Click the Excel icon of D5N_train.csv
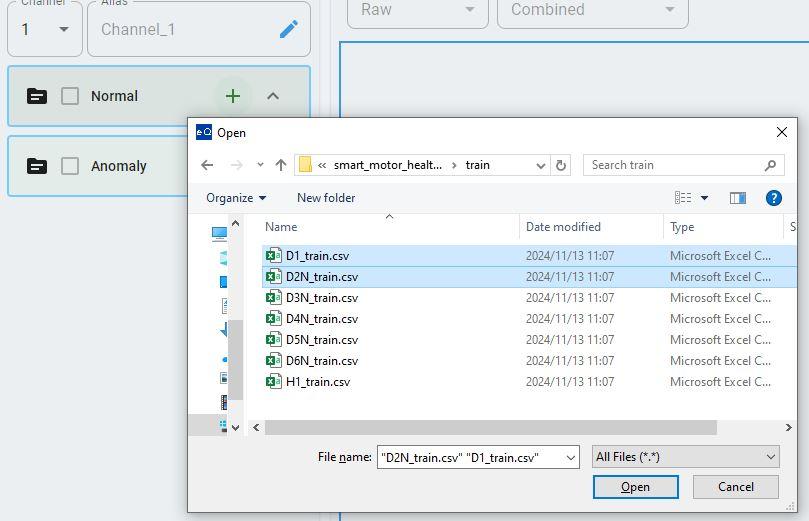809x521 pixels. (273, 340)
